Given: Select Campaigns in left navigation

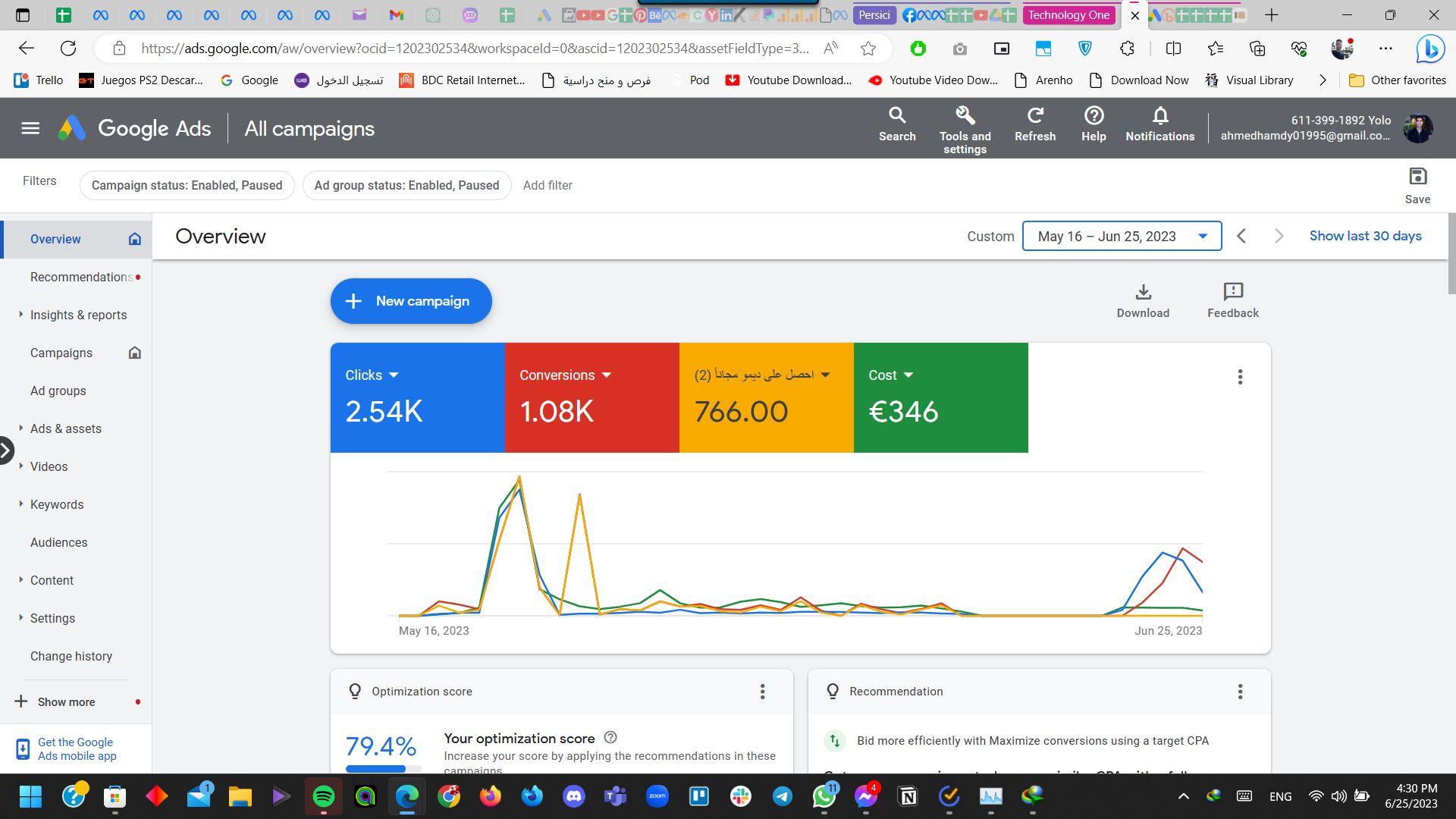Looking at the screenshot, I should [61, 353].
